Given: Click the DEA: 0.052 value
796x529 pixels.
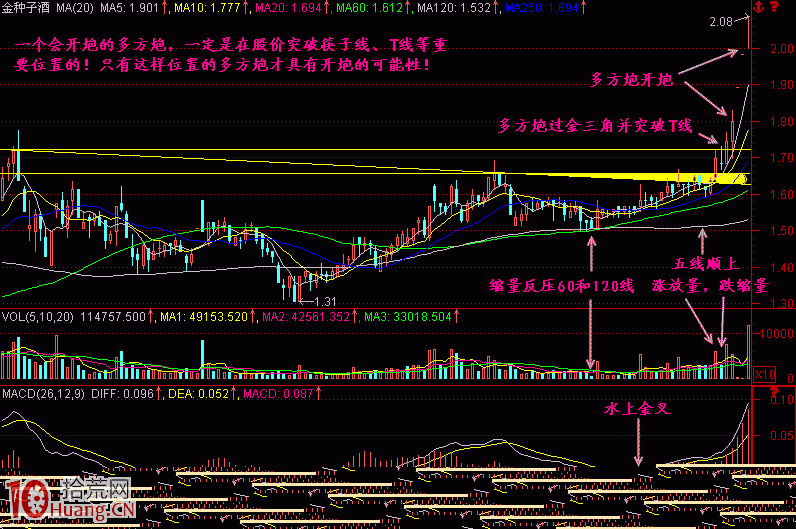Looking at the screenshot, I should [198, 393].
